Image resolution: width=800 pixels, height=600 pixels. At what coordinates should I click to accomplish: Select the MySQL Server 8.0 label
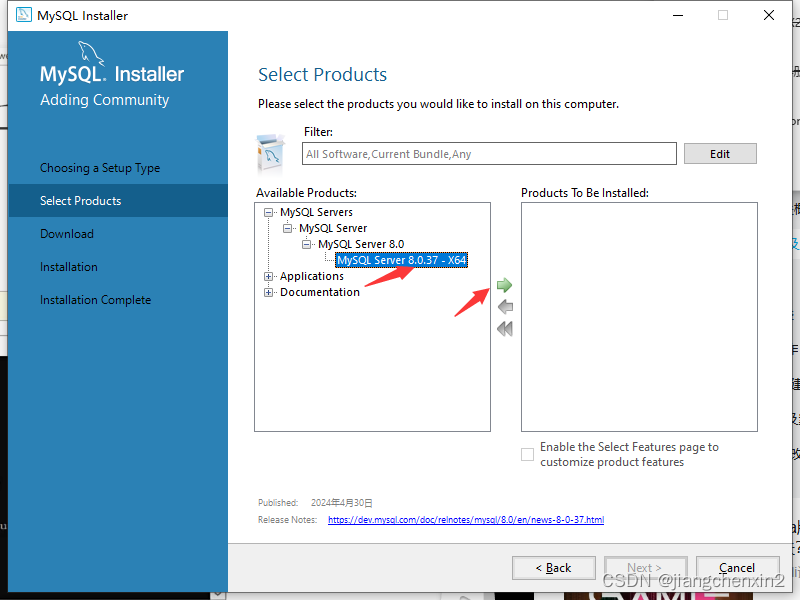coord(361,244)
